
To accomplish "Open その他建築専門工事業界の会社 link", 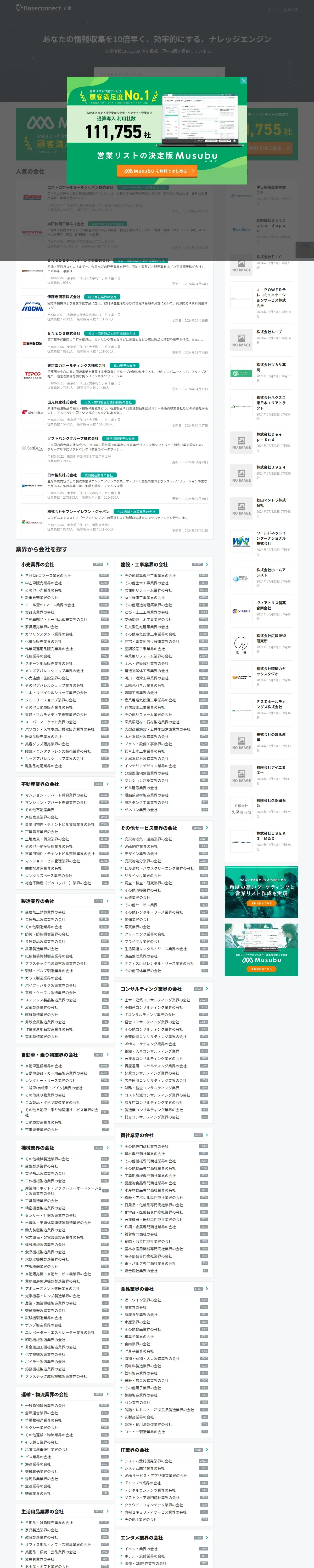I will pyautogui.click(x=150, y=575).
